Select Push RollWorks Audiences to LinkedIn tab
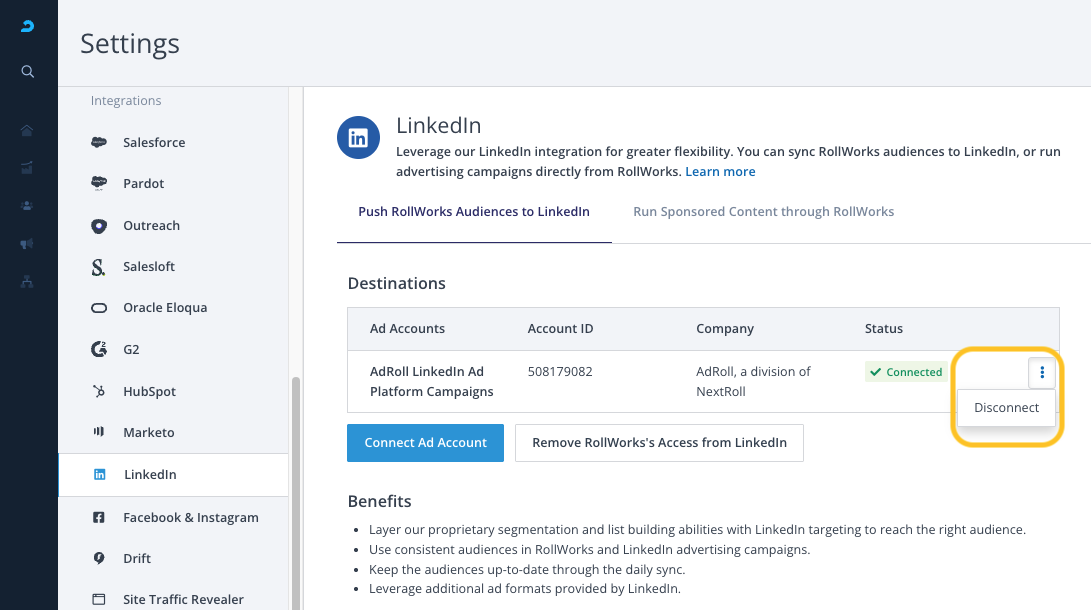The image size is (1091, 610). (474, 212)
